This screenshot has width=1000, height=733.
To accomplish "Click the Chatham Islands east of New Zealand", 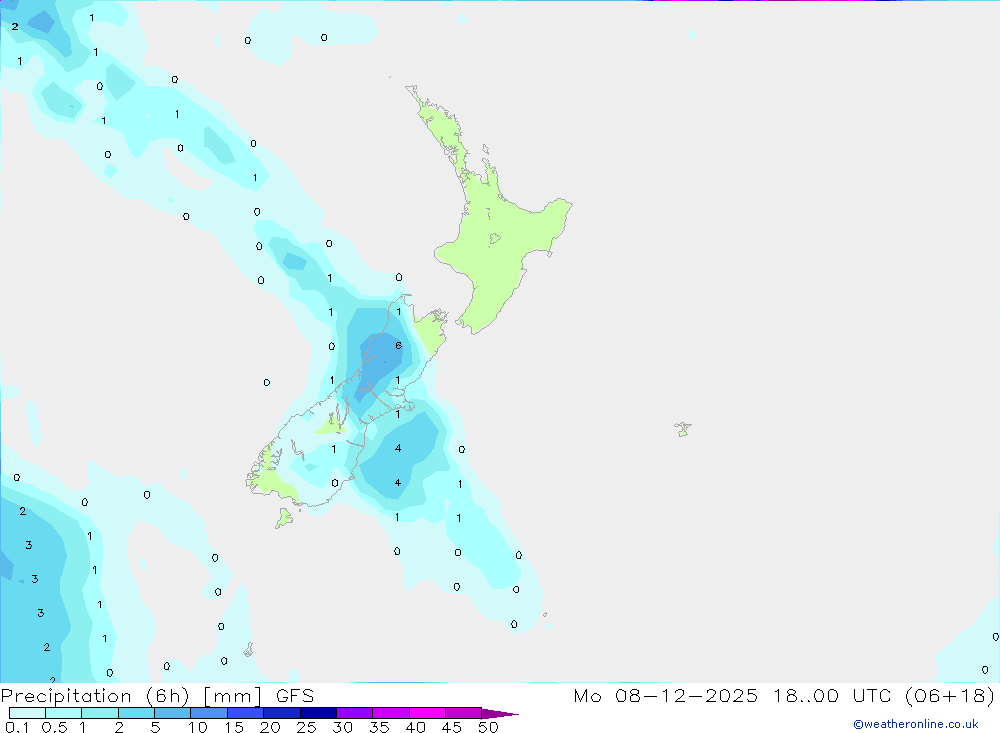I will click(683, 429).
